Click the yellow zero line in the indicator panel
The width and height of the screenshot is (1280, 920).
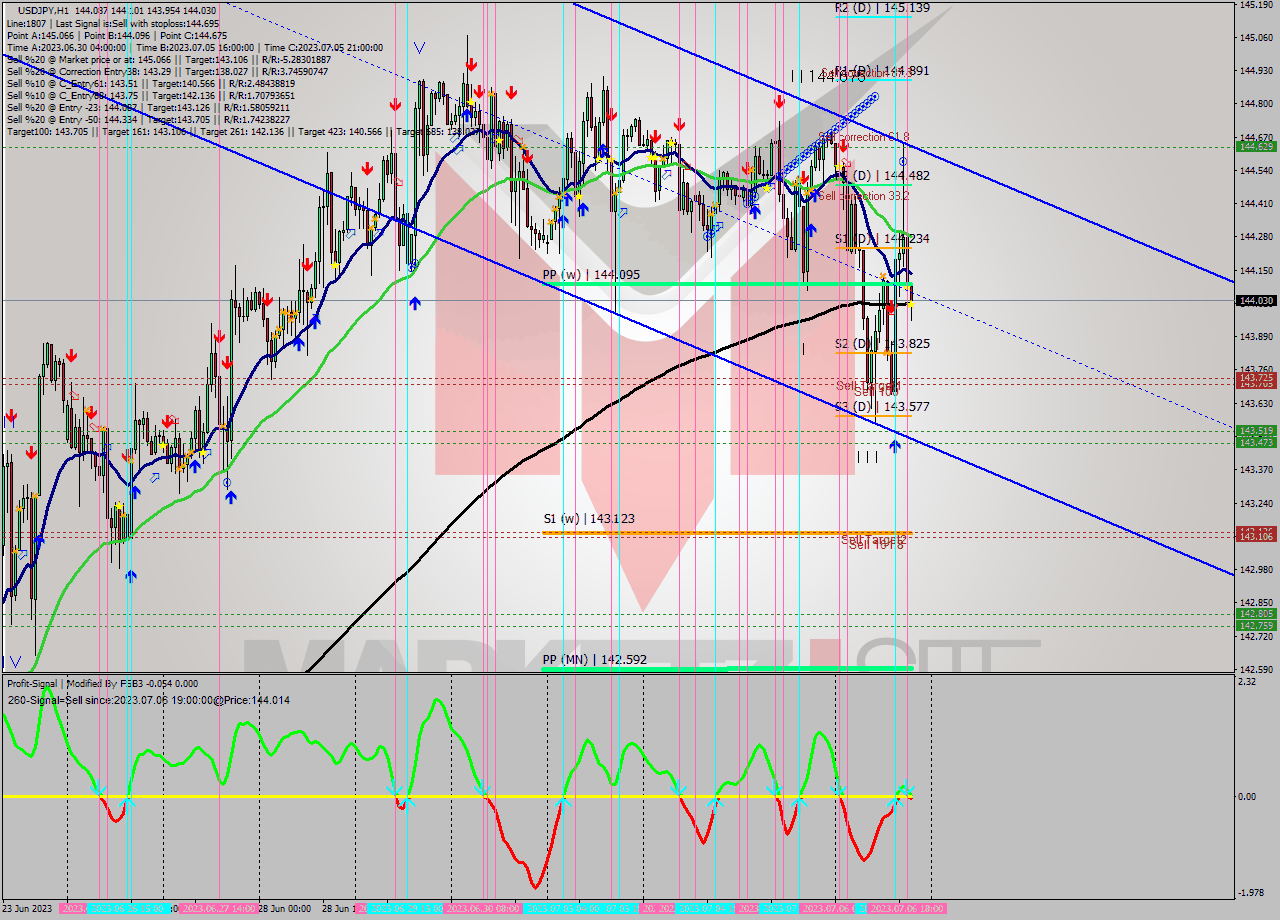pyautogui.click(x=600, y=797)
